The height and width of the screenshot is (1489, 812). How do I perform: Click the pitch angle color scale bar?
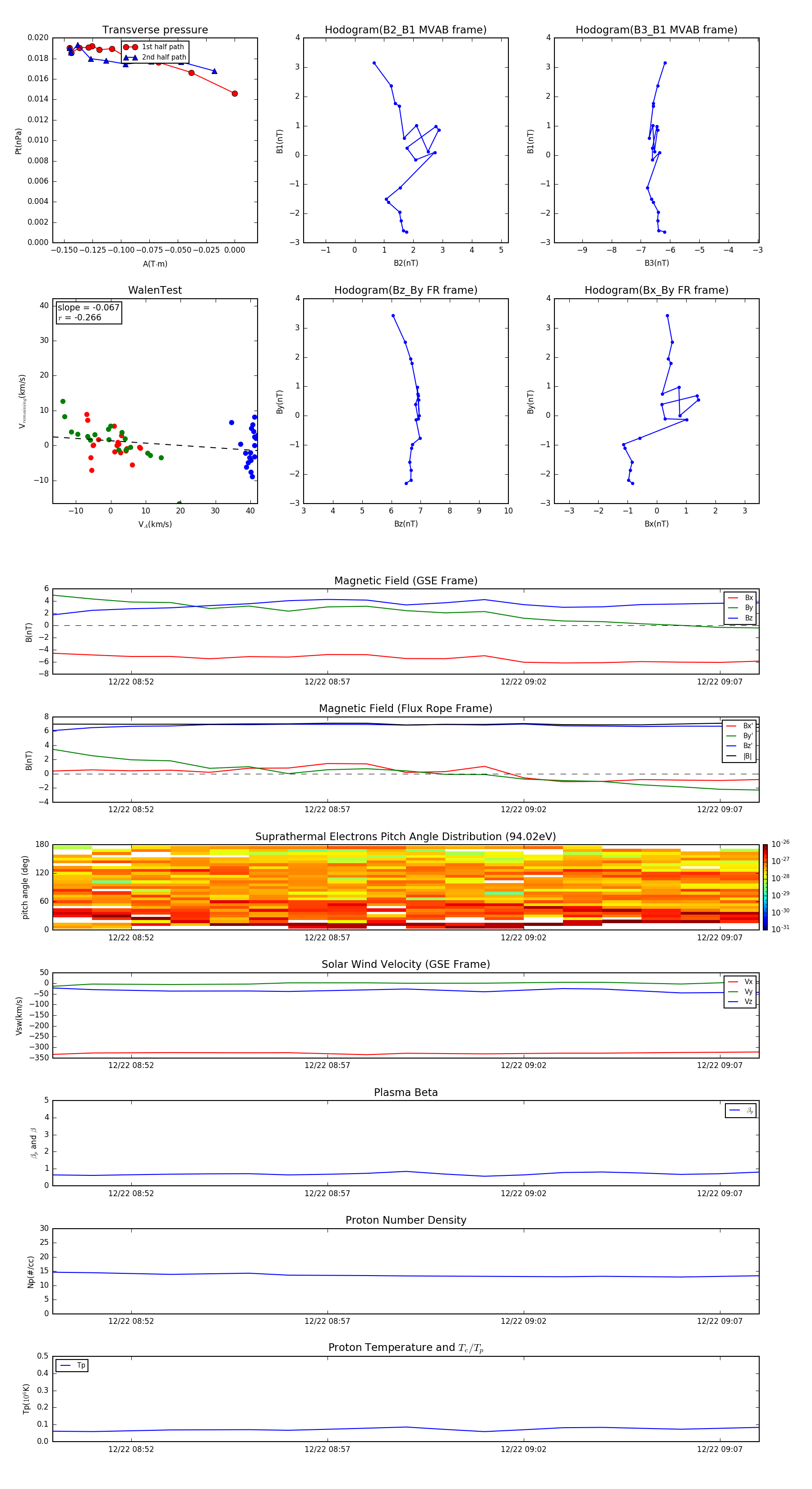pos(765,887)
